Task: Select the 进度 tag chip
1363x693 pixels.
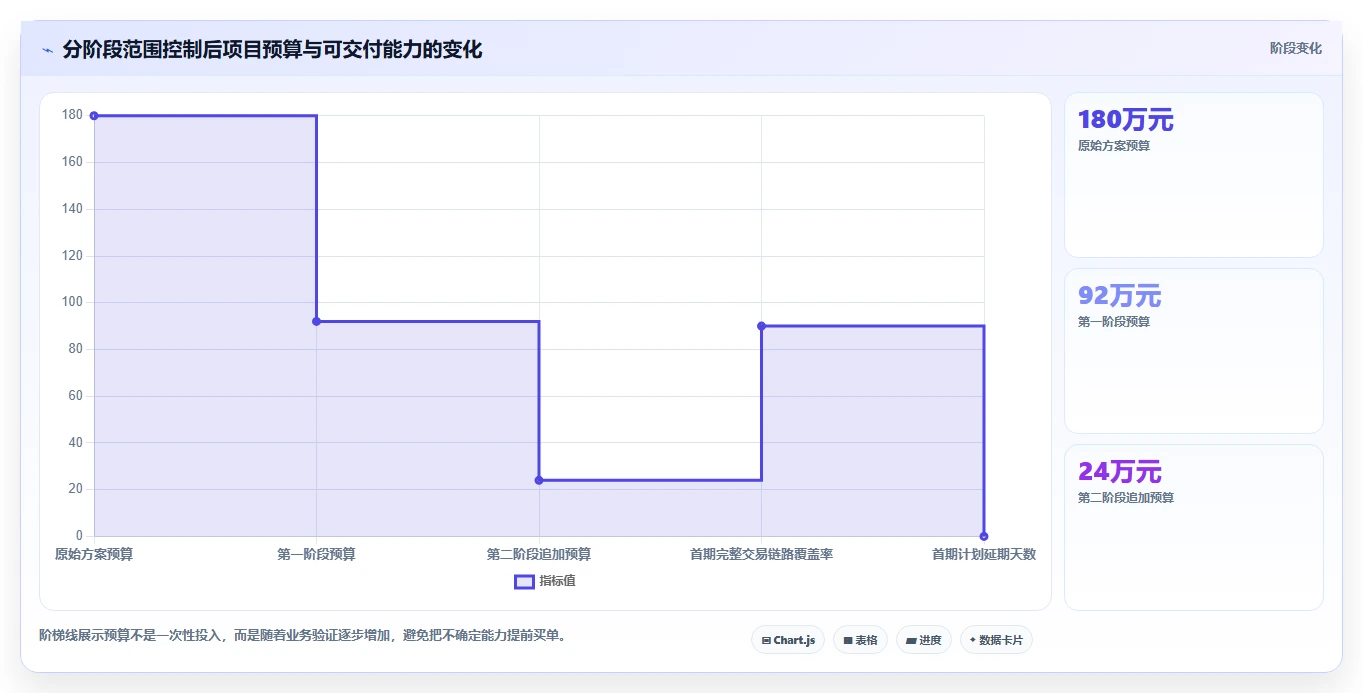Action: (x=924, y=640)
